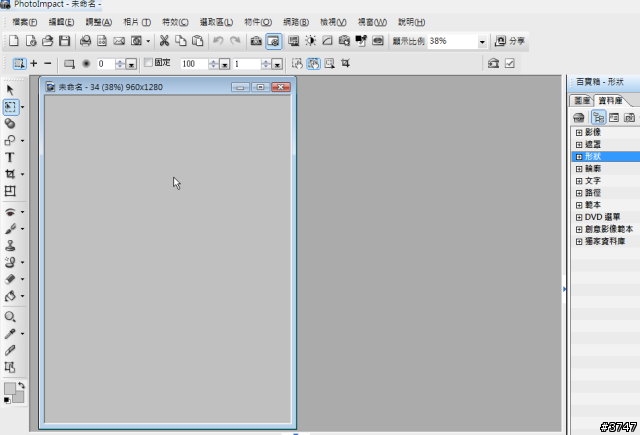Click the email envelope toolbar icon
Screen dimensions: 640x435
click(119, 41)
